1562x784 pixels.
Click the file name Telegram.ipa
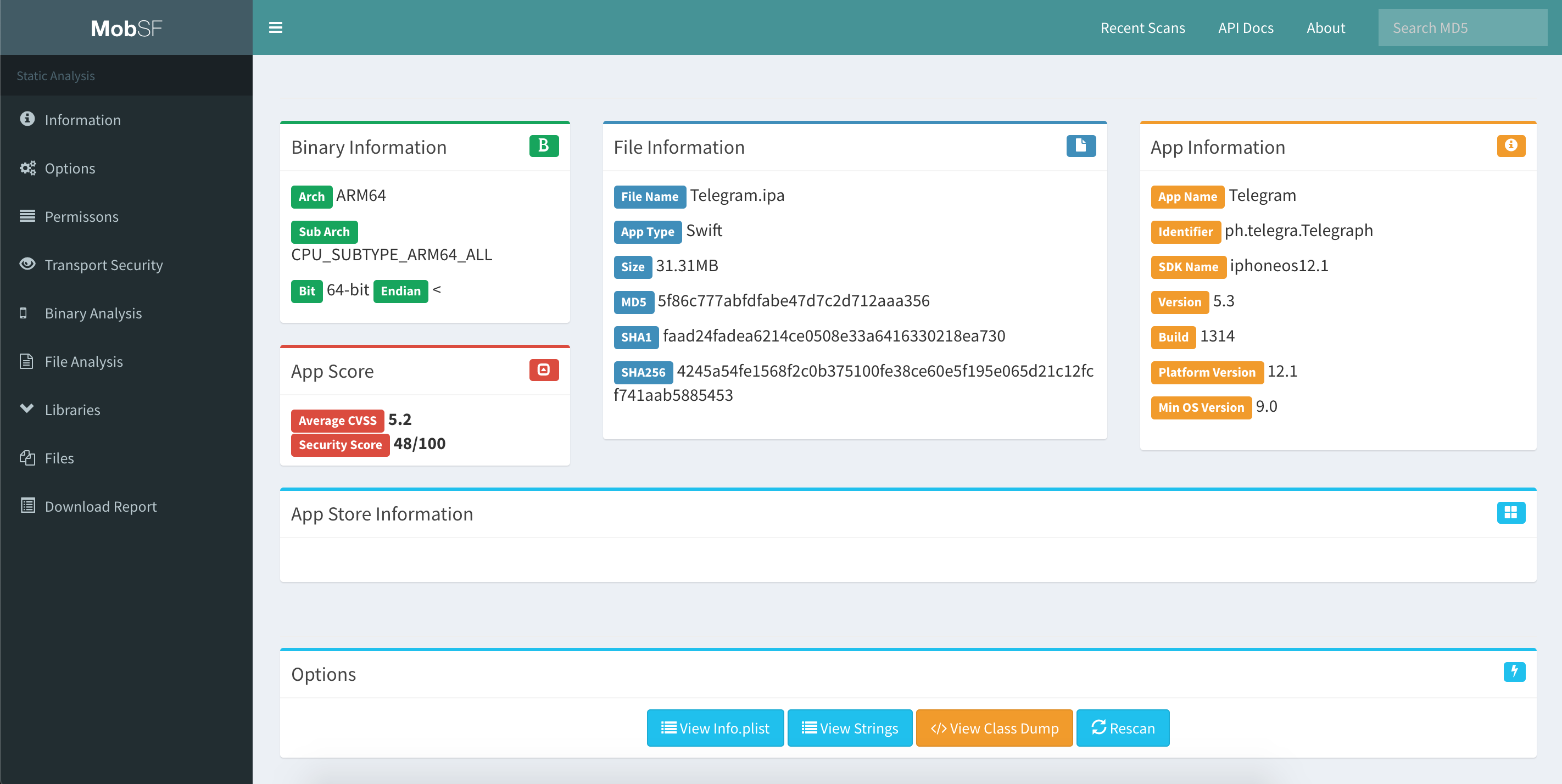click(x=737, y=195)
